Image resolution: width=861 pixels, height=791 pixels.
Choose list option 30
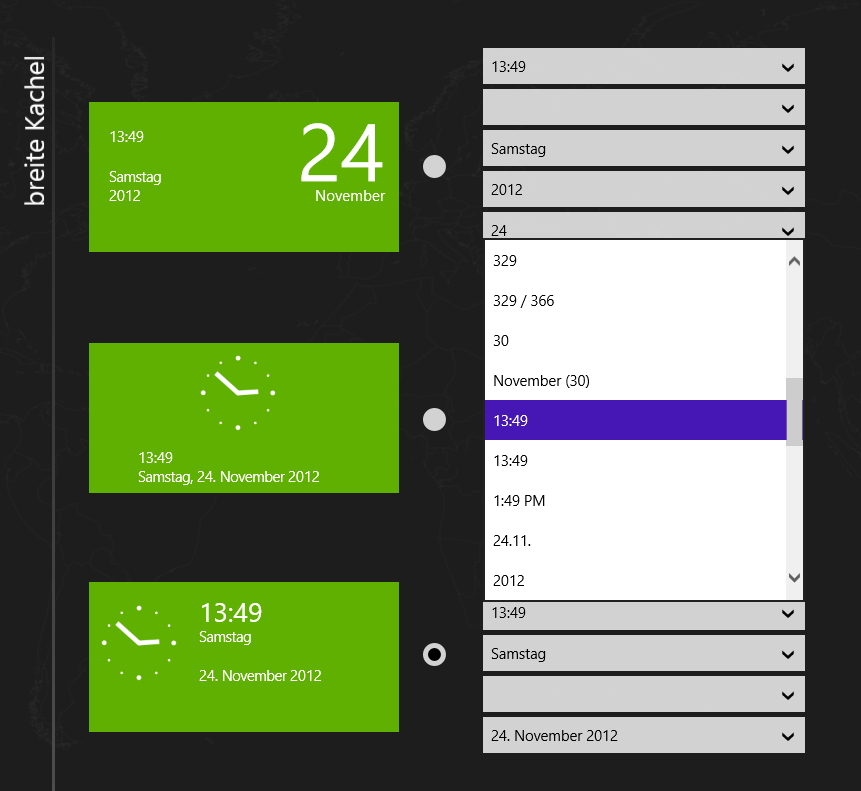click(635, 340)
